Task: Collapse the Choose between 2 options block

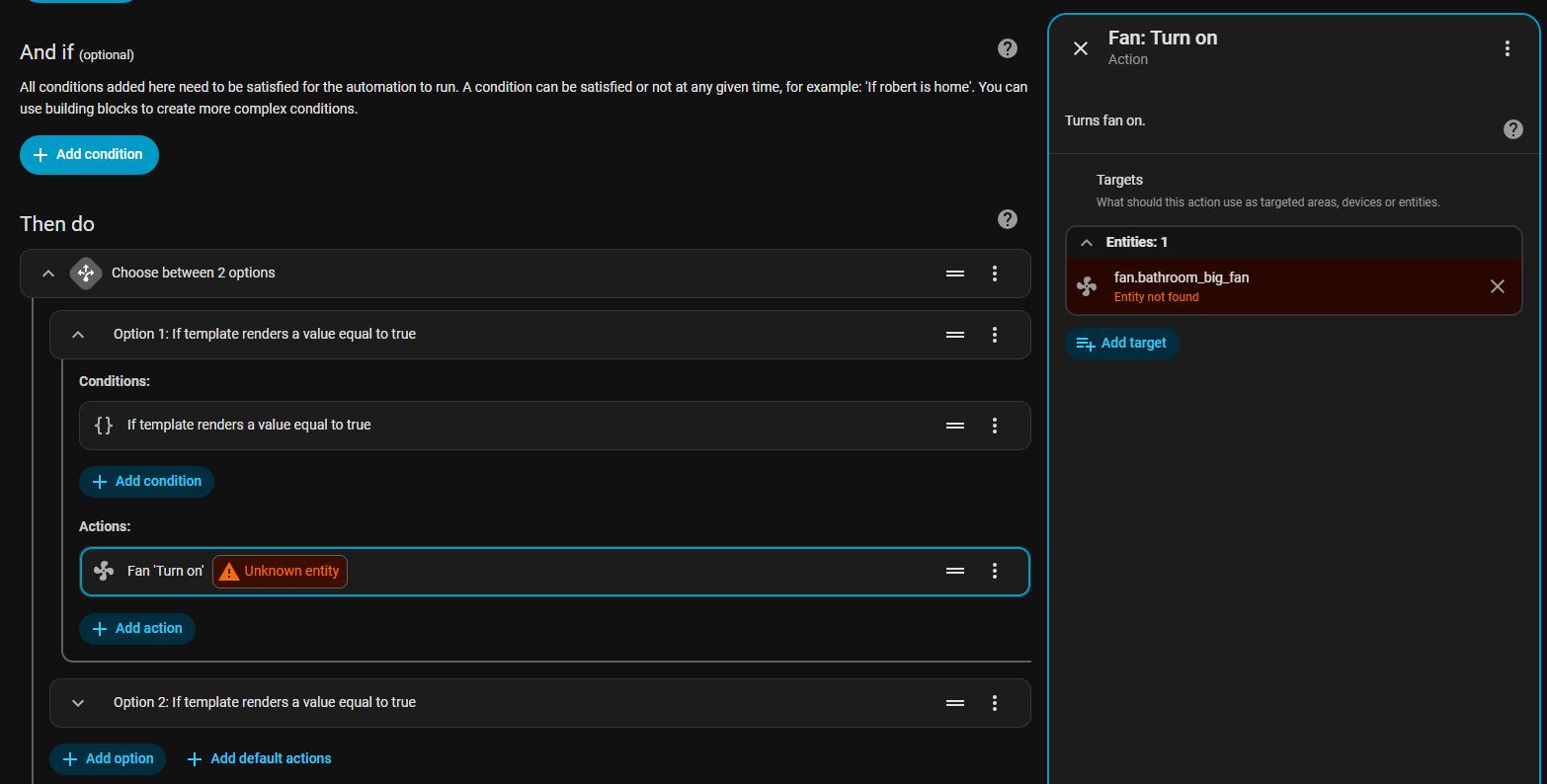Action: click(x=48, y=274)
